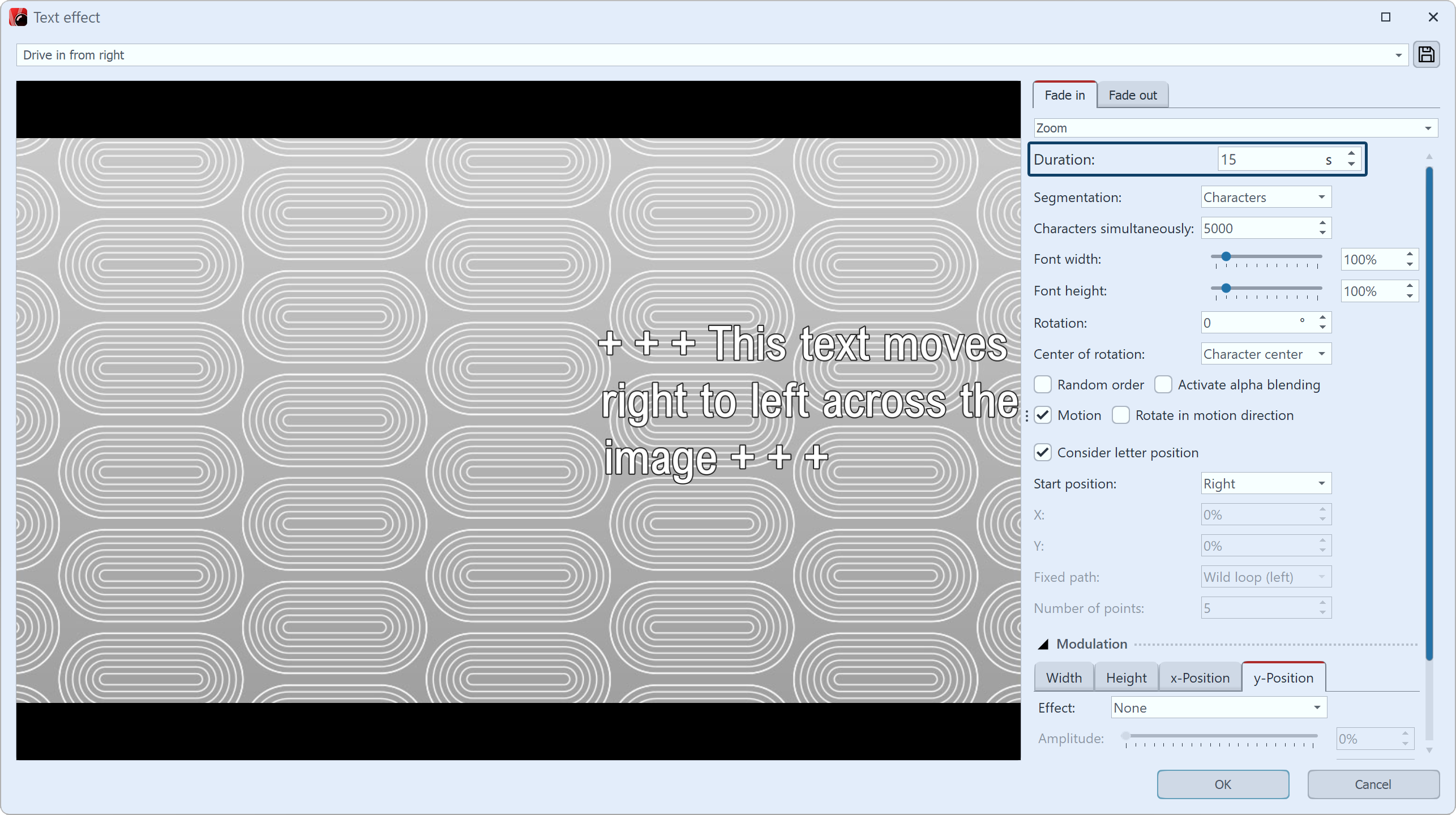Toggle the Consider letter position checkbox
The height and width of the screenshot is (815, 1456).
click(1044, 452)
